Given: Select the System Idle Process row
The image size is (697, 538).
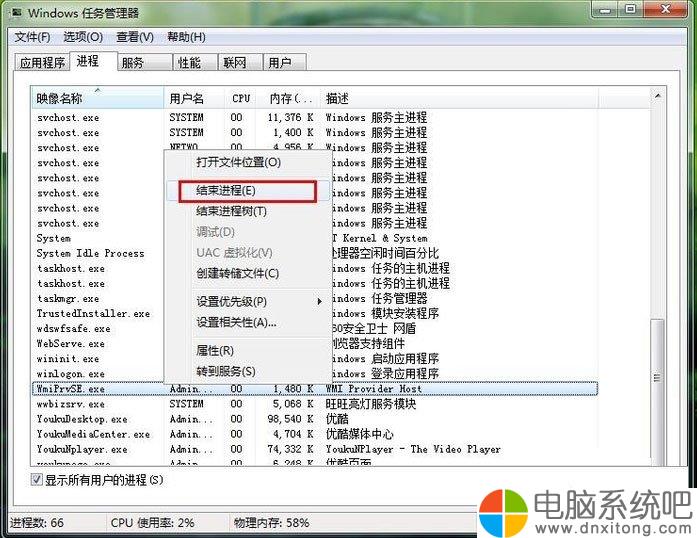Looking at the screenshot, I should pos(90,253).
